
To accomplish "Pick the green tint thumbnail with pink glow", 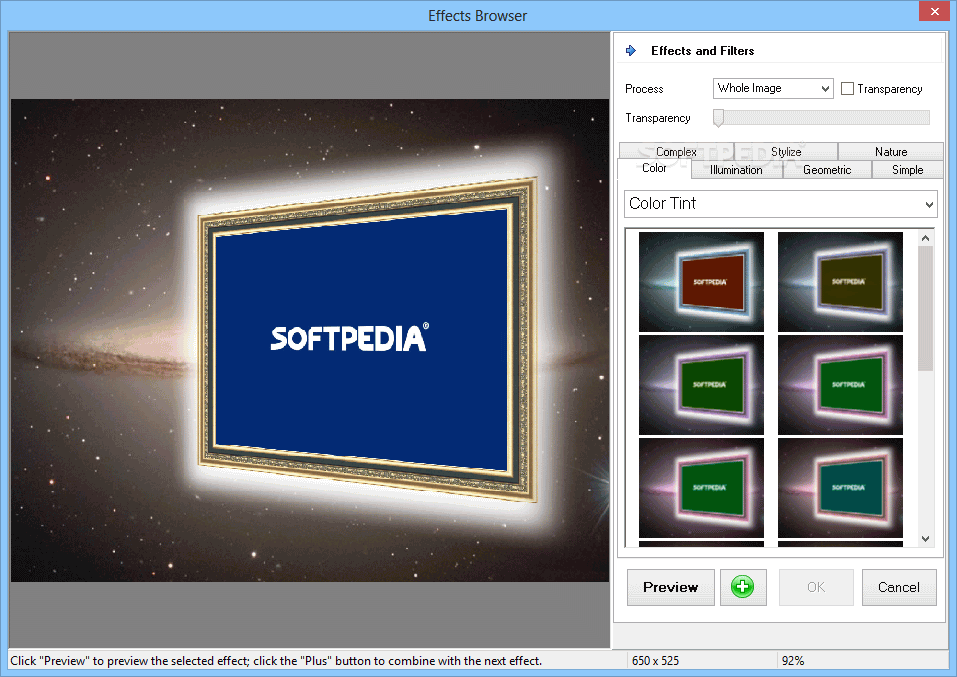I will pyautogui.click(x=701, y=488).
